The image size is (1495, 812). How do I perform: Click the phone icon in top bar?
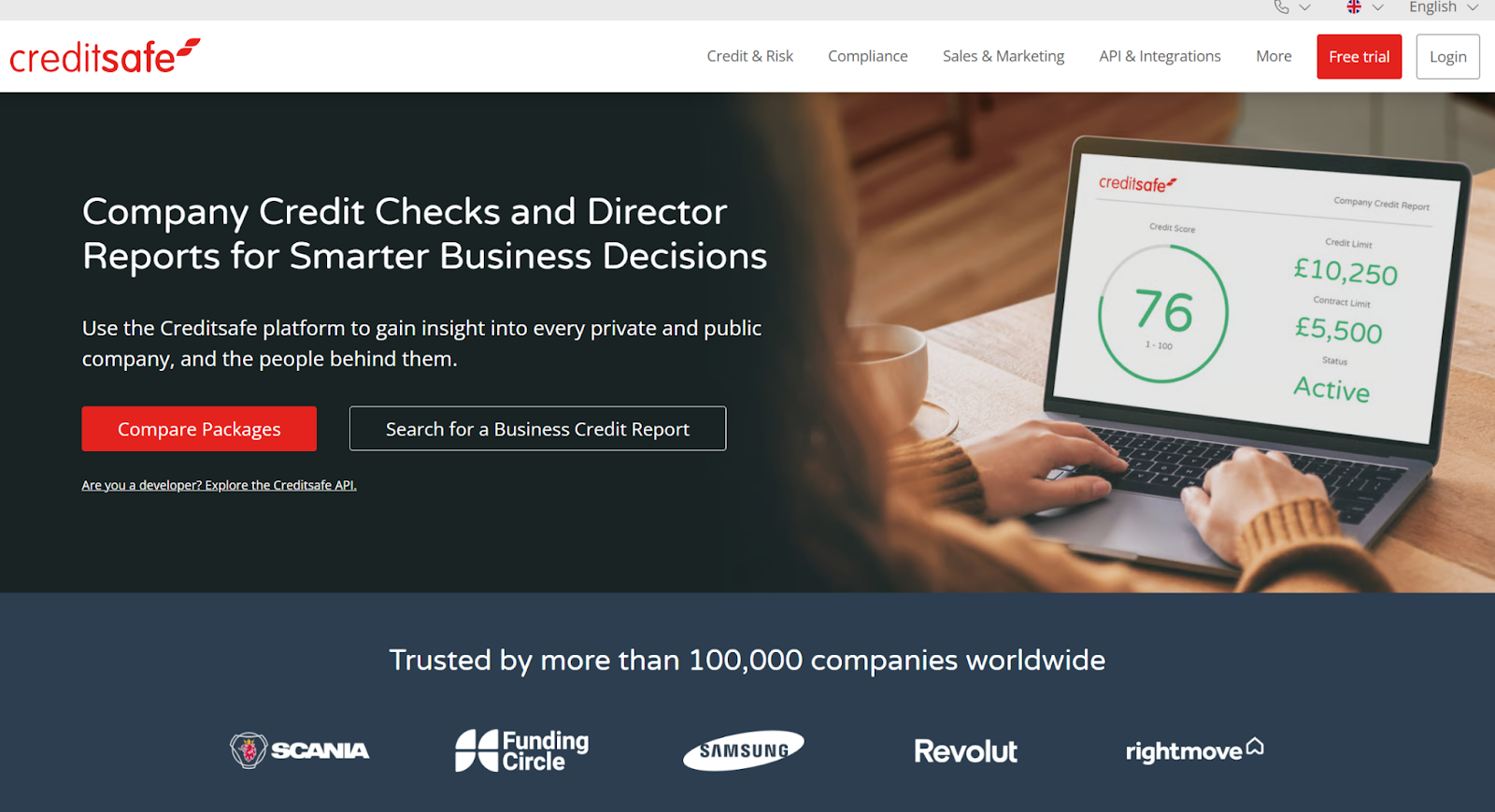1281,7
